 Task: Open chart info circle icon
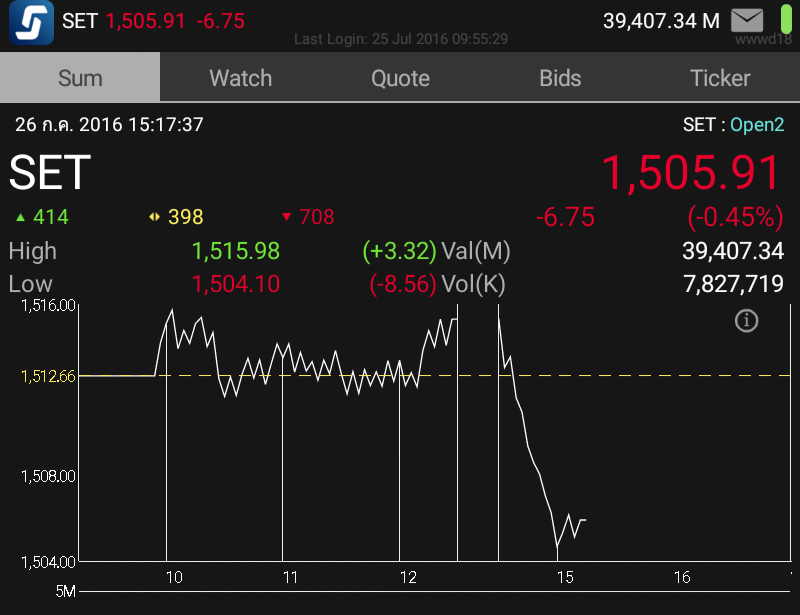pyautogui.click(x=746, y=321)
